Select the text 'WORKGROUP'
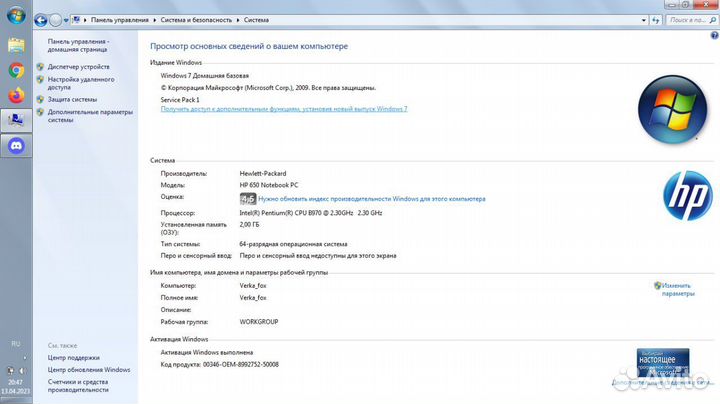720x404 pixels. point(259,322)
